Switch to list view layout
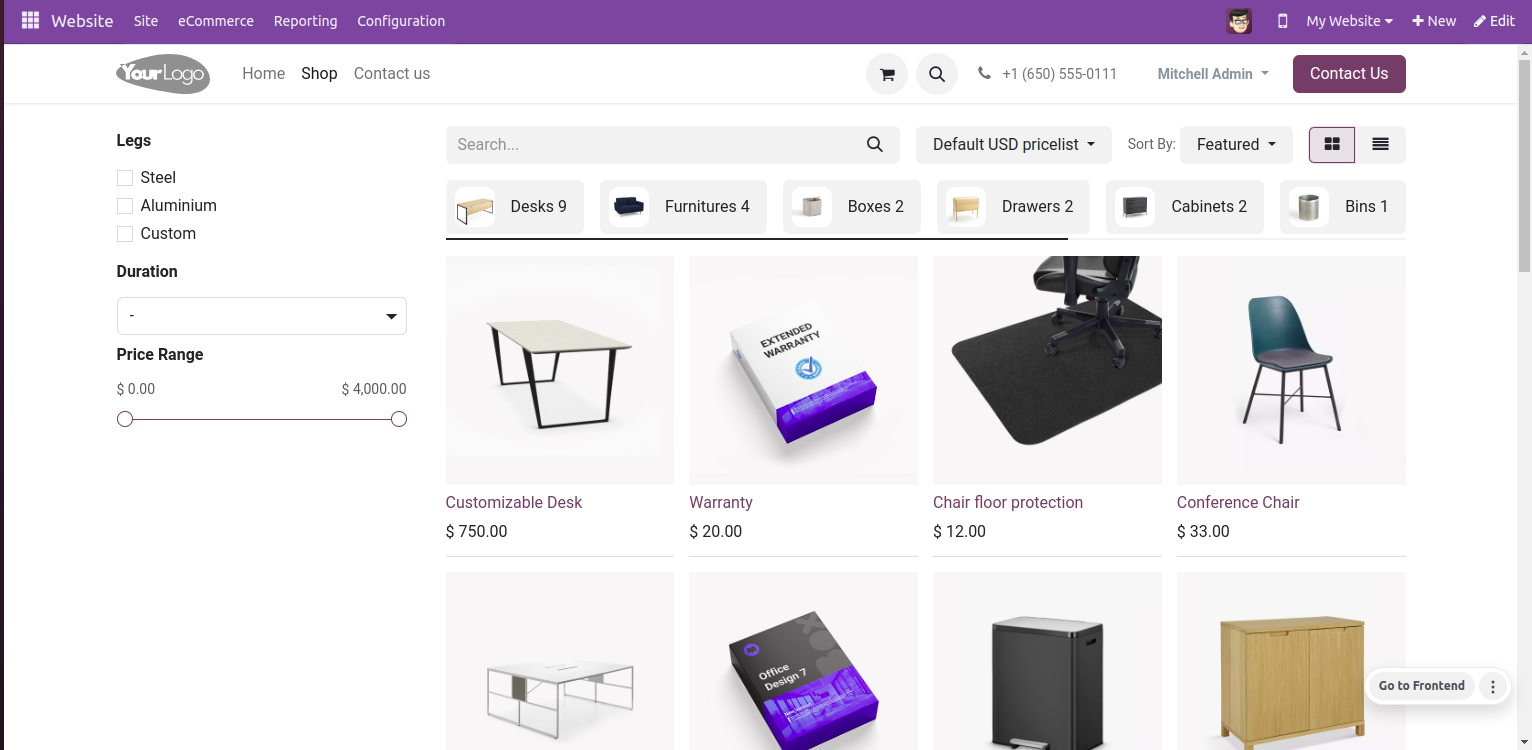 [1380, 144]
